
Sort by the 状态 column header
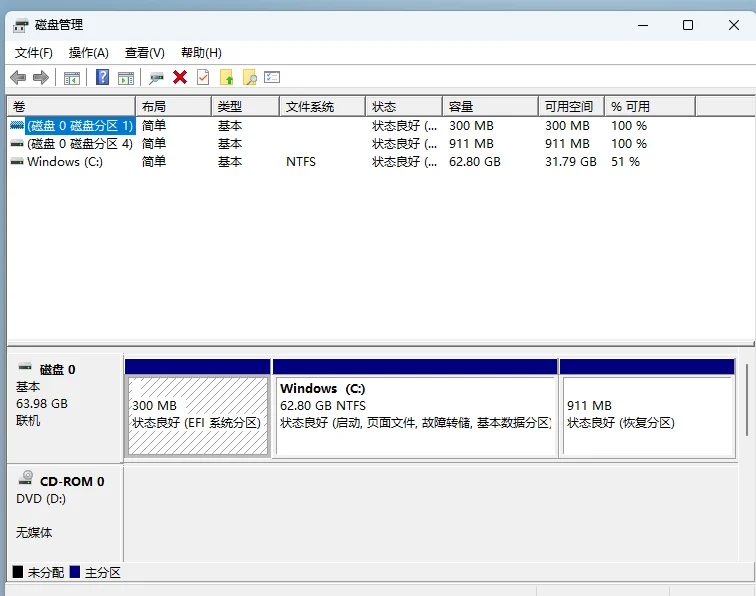tap(404, 107)
